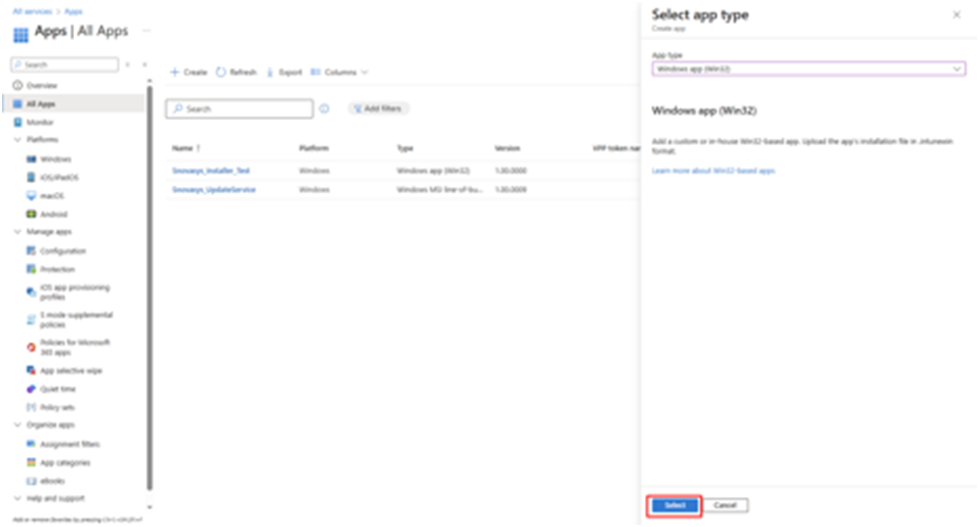Open iOS app provisioning profiles icon

click(31, 292)
